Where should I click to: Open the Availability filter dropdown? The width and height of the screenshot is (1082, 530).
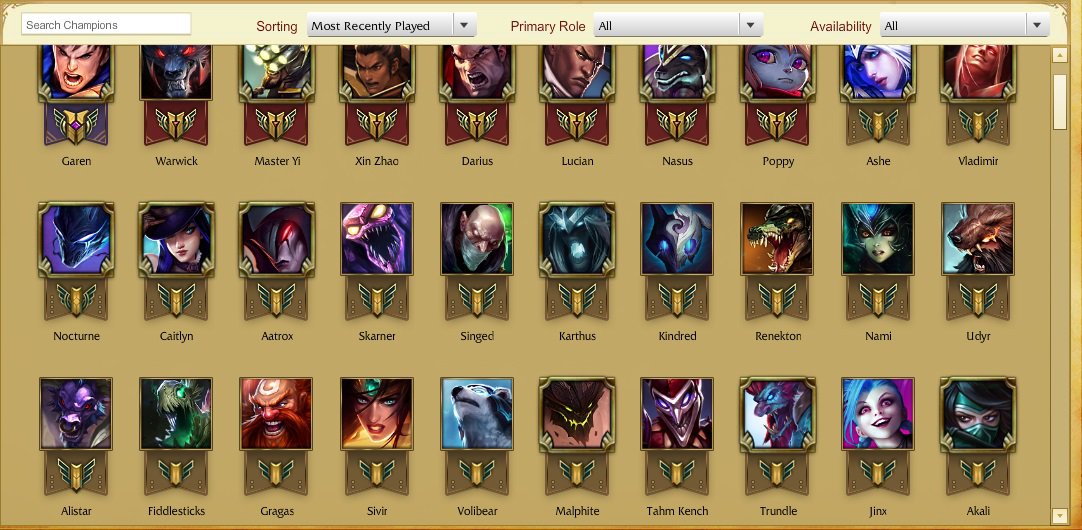965,26
